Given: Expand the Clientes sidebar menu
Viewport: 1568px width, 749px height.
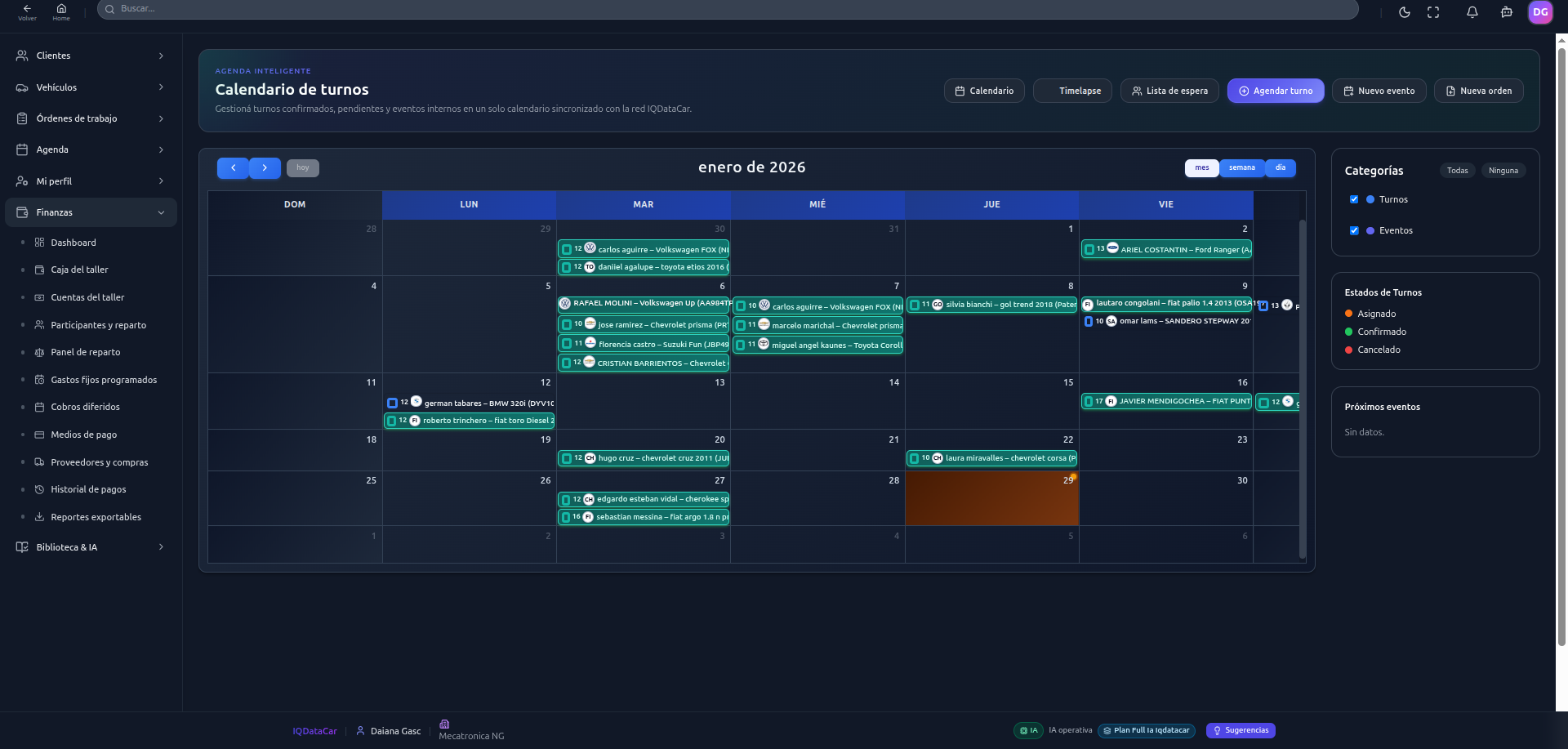Looking at the screenshot, I should 90,56.
